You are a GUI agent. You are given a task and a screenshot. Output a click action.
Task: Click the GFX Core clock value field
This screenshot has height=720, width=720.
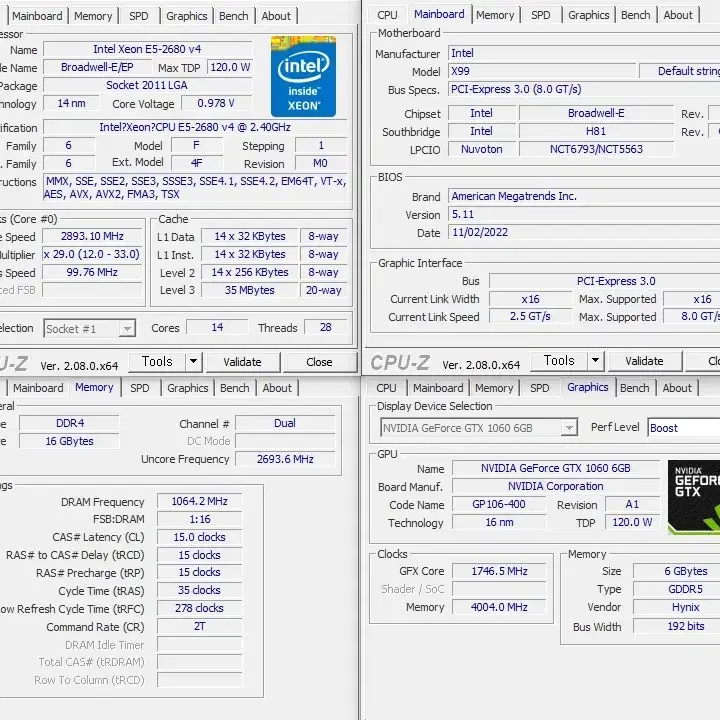point(500,571)
